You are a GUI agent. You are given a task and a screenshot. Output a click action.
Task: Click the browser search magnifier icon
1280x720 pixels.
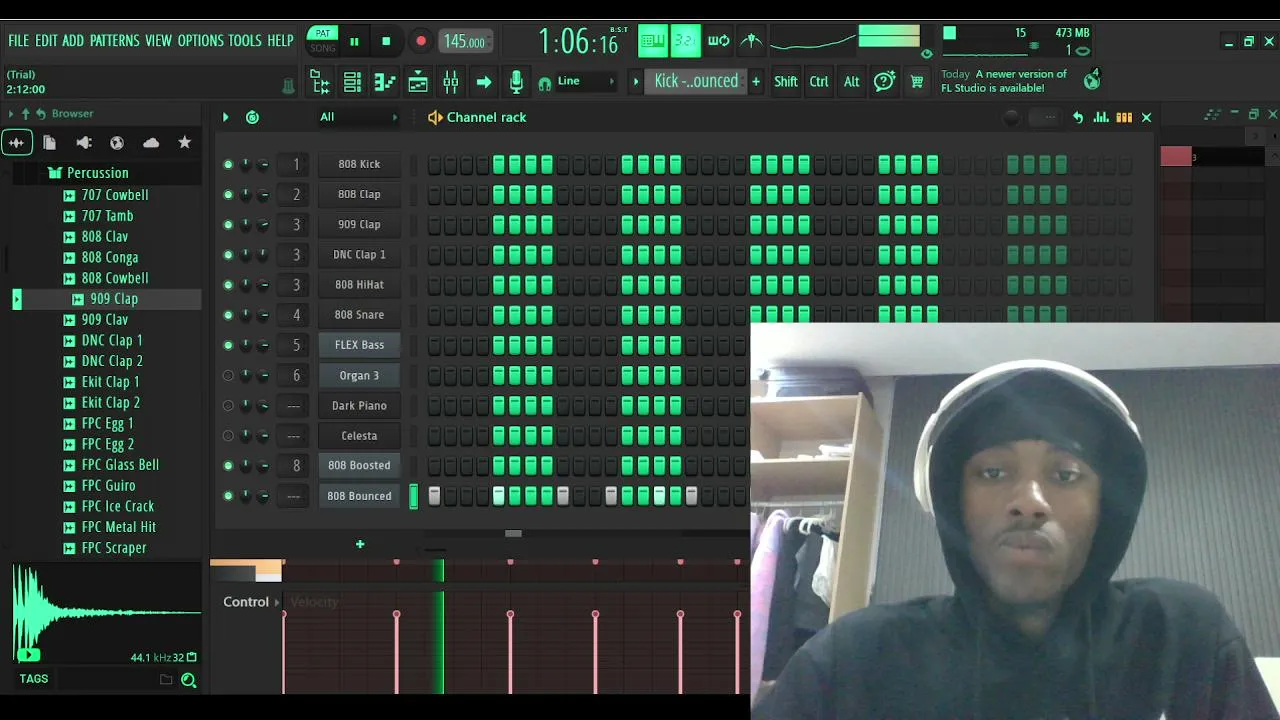click(x=188, y=680)
